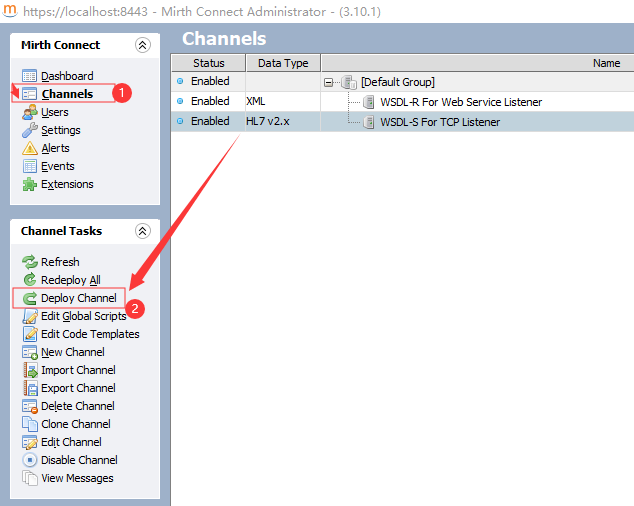Click the Delete Channel icon

30,406
